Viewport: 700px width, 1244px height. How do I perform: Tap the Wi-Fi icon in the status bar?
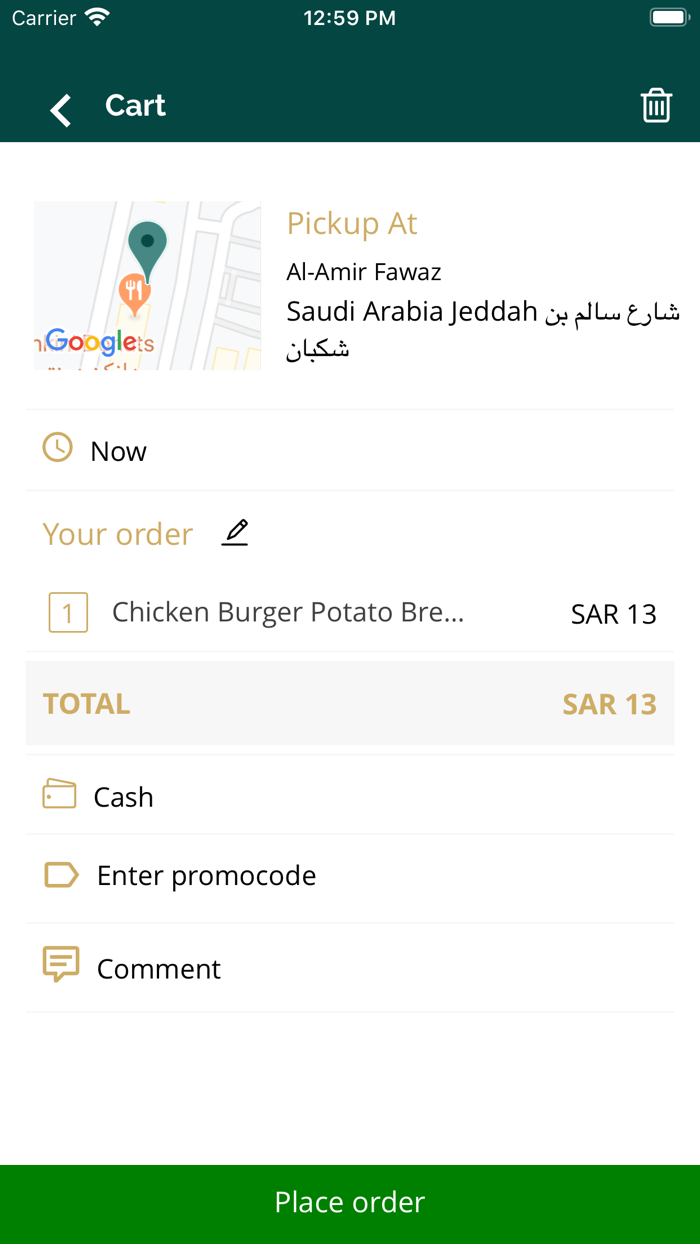[x=95, y=16]
